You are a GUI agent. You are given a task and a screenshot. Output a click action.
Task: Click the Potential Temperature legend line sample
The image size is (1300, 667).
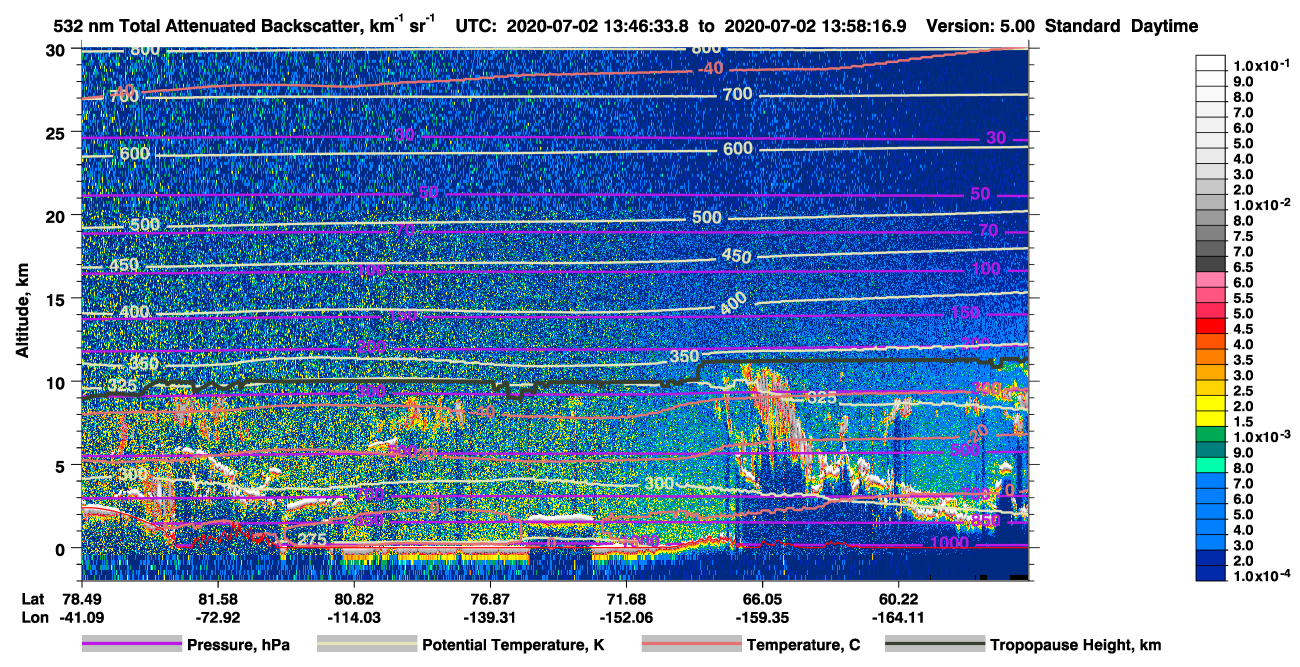coord(367,645)
